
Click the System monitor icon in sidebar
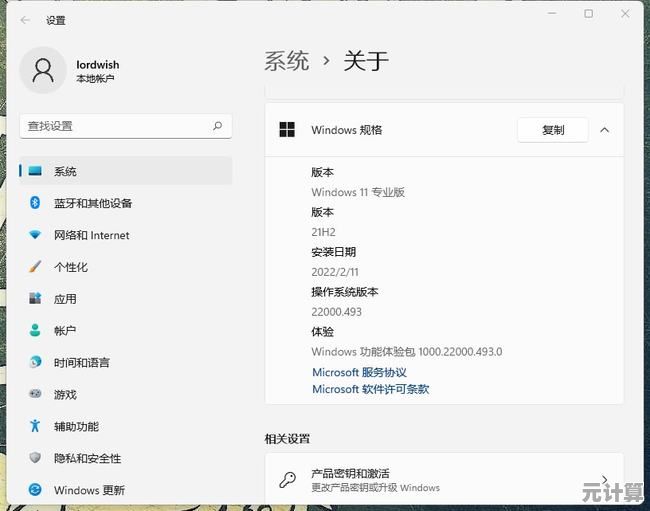click(x=35, y=171)
